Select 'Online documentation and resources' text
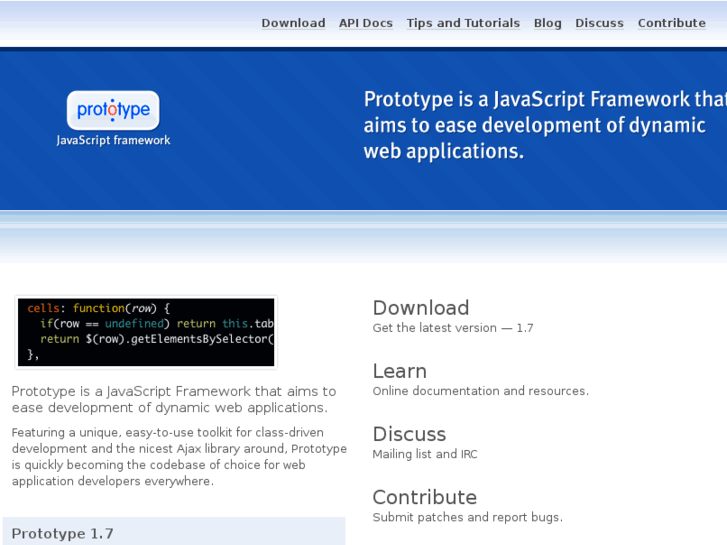The image size is (727, 545). 480,391
